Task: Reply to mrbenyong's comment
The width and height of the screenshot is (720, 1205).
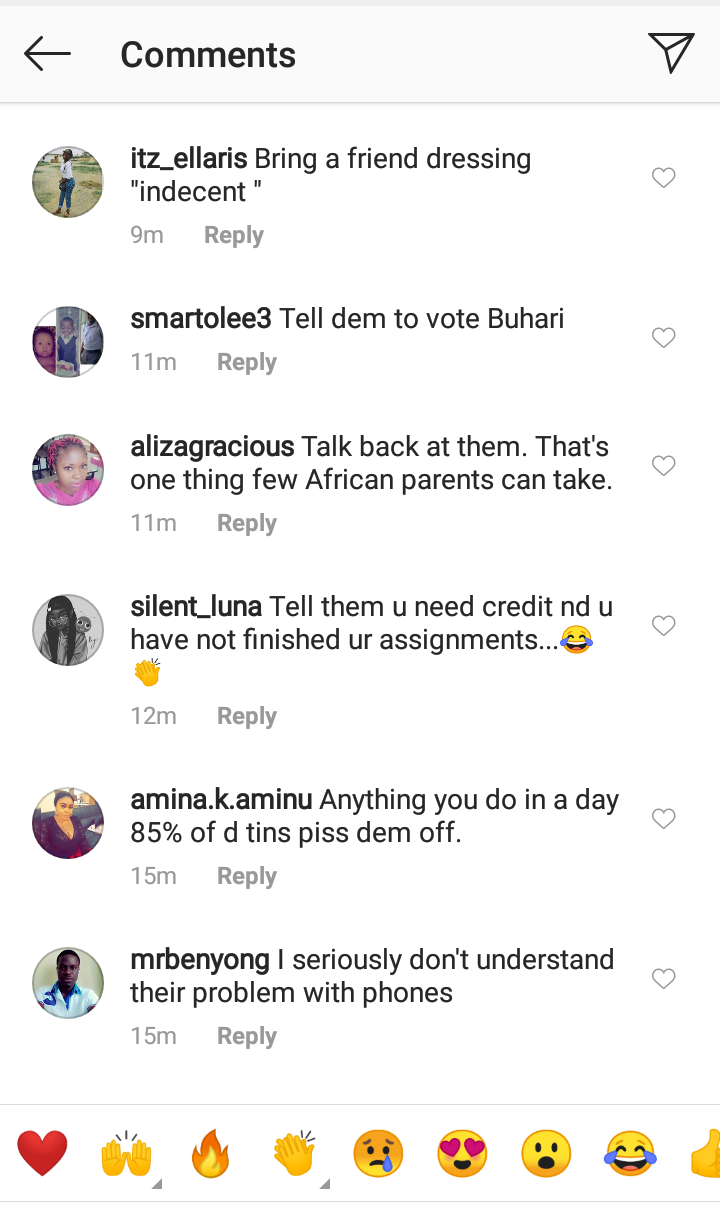Action: coord(246,1036)
